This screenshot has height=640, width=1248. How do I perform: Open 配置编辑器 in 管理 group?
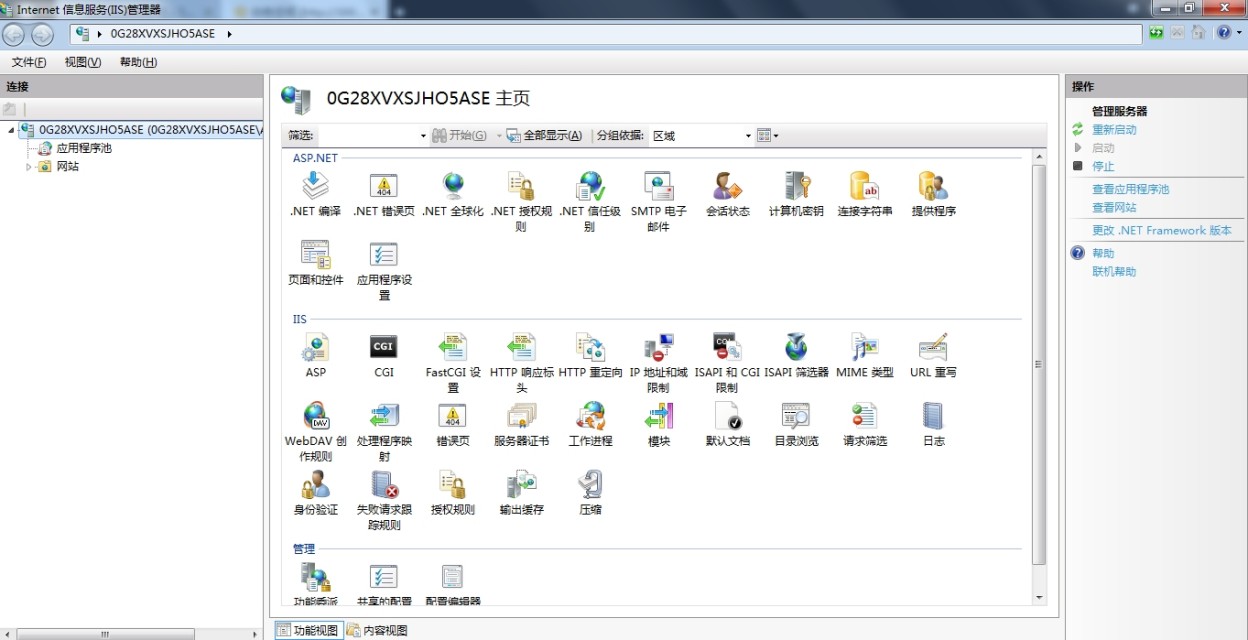453,585
